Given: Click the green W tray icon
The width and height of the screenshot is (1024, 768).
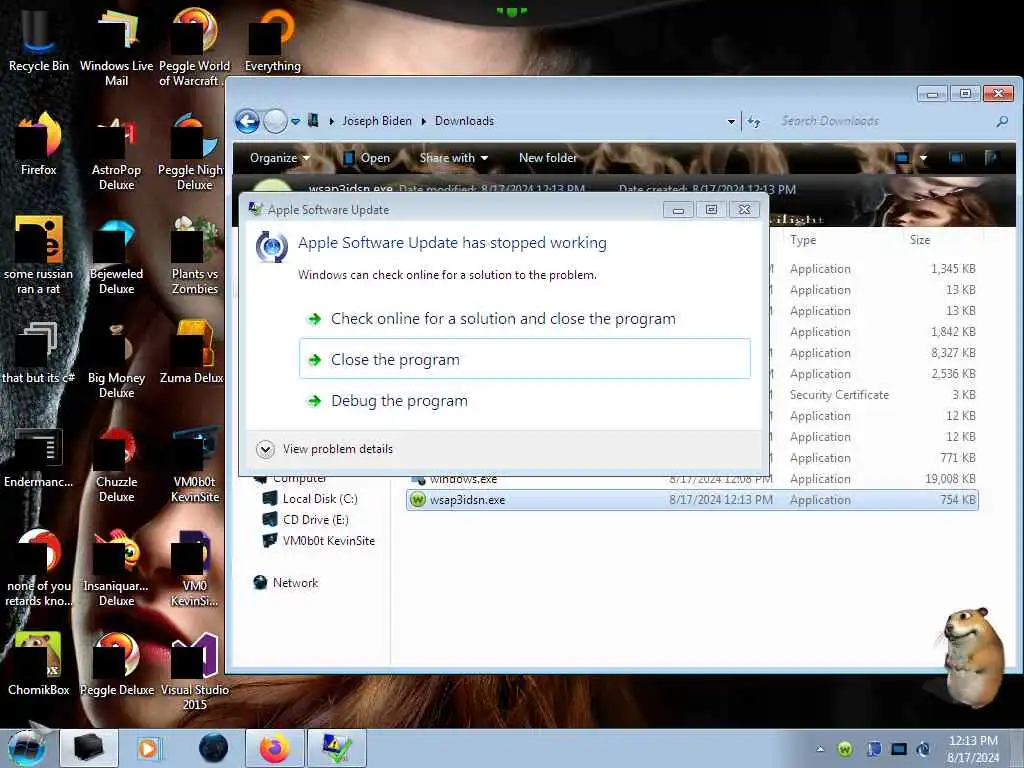Looking at the screenshot, I should [x=844, y=748].
